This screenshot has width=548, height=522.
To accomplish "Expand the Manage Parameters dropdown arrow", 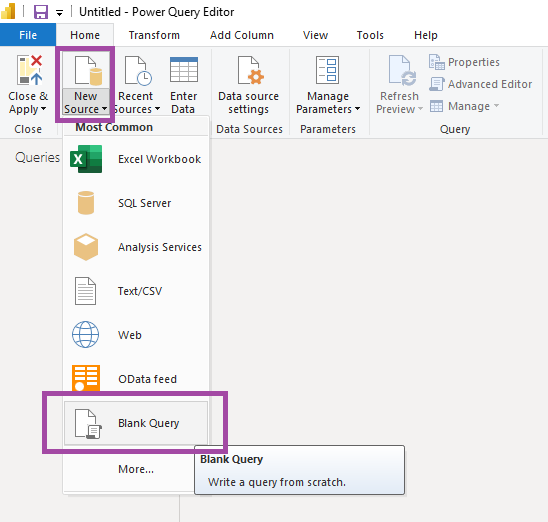I will pyautogui.click(x=357, y=109).
